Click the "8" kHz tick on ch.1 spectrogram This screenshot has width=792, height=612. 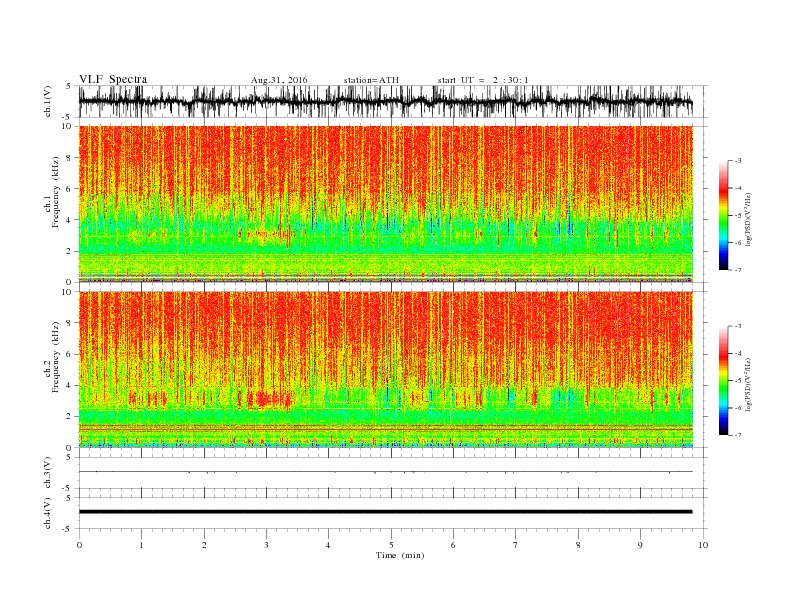click(69, 158)
